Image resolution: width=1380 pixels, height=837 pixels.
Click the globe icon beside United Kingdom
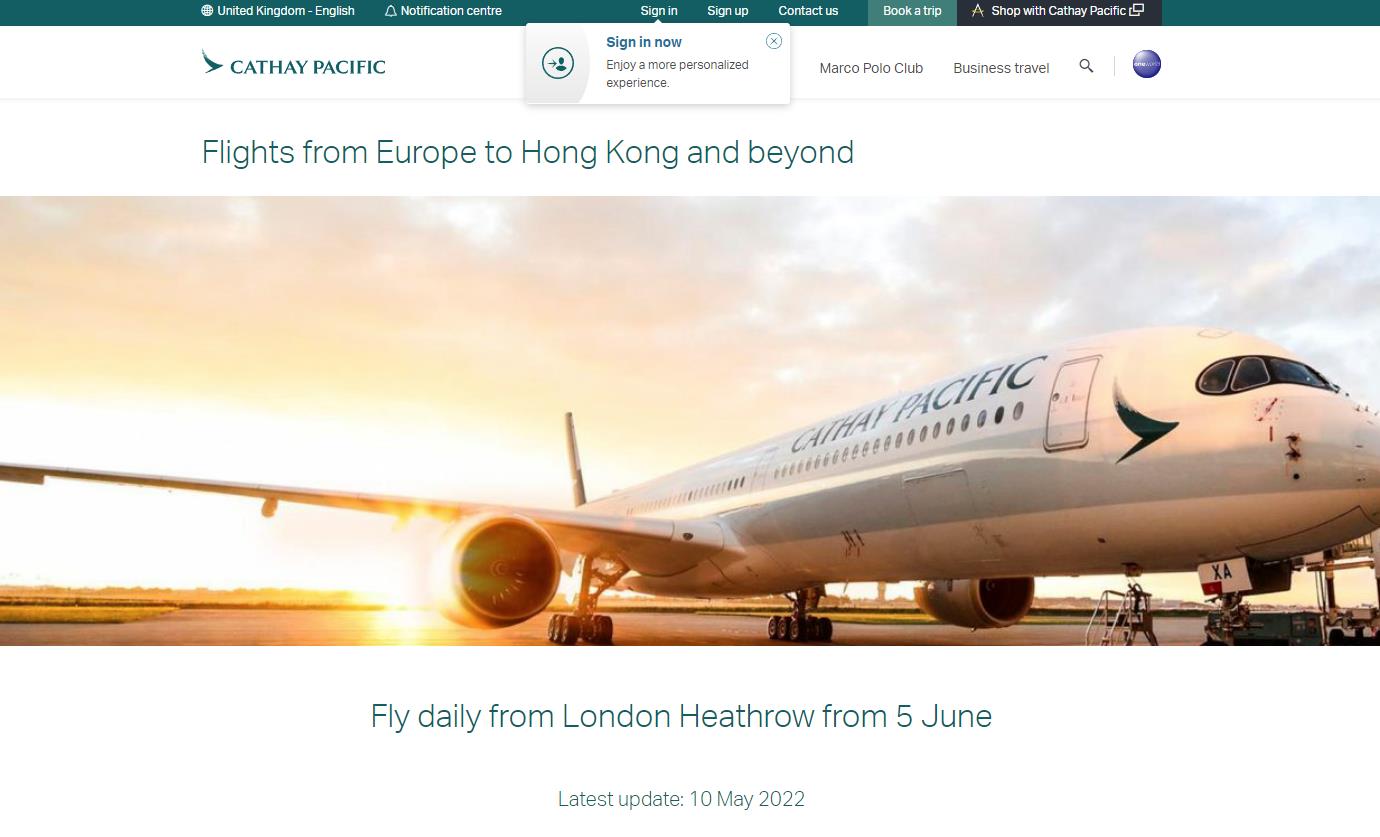[x=207, y=11]
